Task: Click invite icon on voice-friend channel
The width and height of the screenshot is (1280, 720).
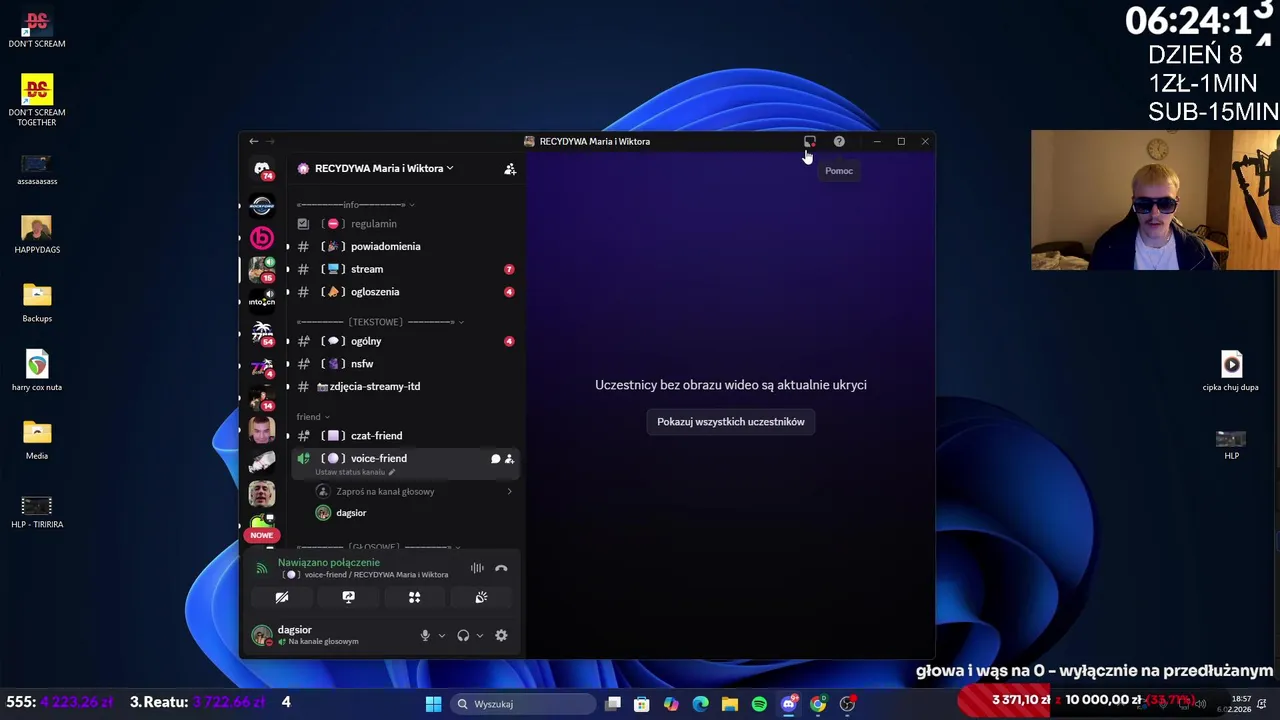Action: coord(509,459)
